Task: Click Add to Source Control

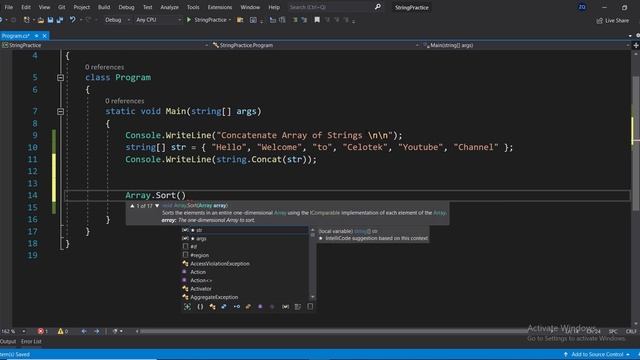Action: click(x=596, y=354)
